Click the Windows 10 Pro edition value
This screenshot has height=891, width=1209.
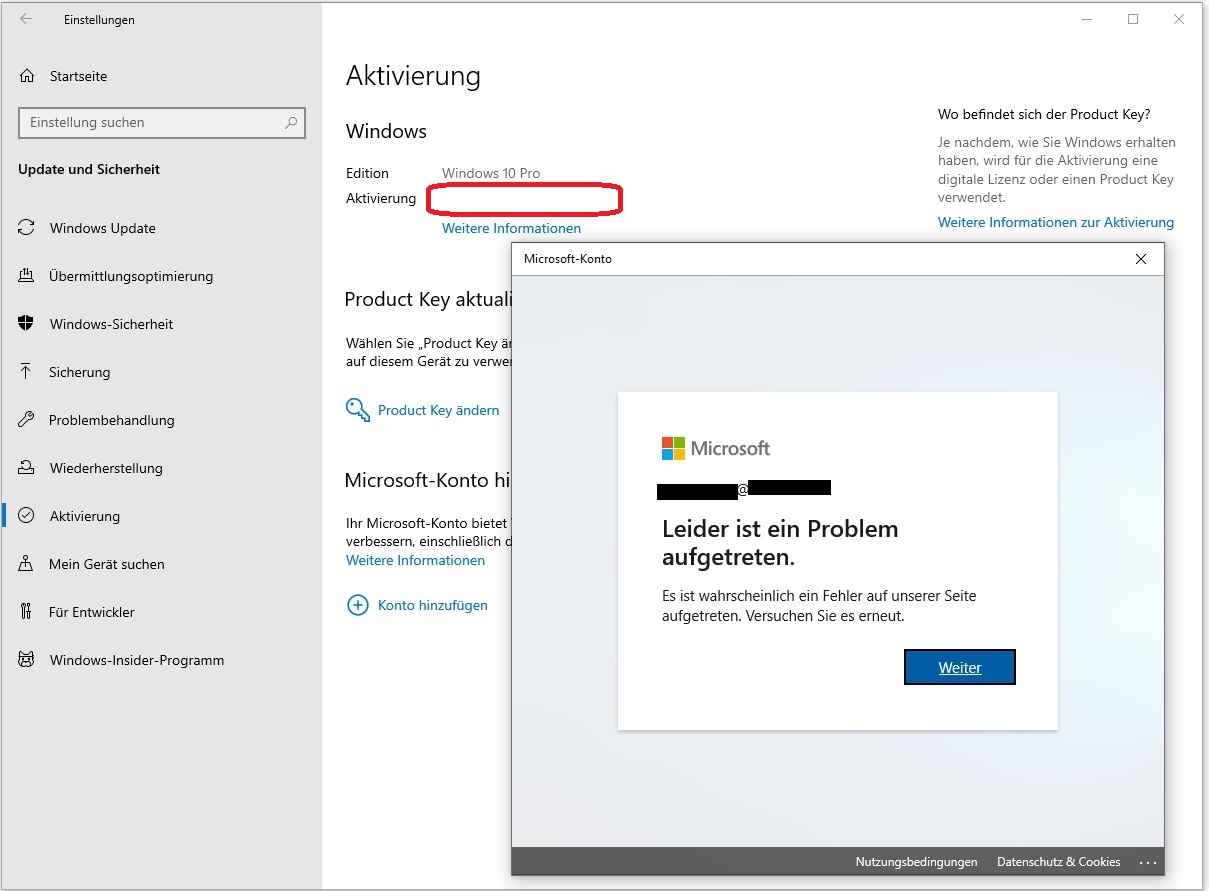pos(491,173)
